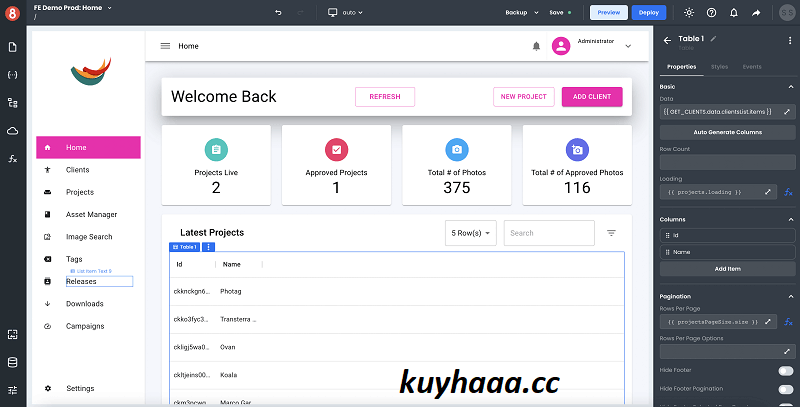Rename Table1 with the pencil icon
This screenshot has width=800, height=407.
(x=713, y=39)
